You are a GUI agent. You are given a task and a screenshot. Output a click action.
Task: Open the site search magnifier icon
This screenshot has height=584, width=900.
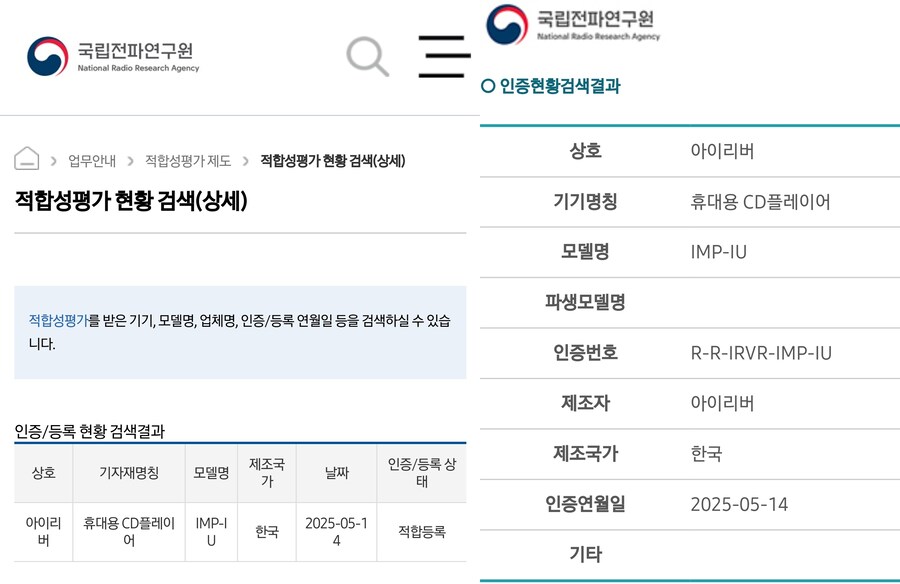(x=366, y=55)
